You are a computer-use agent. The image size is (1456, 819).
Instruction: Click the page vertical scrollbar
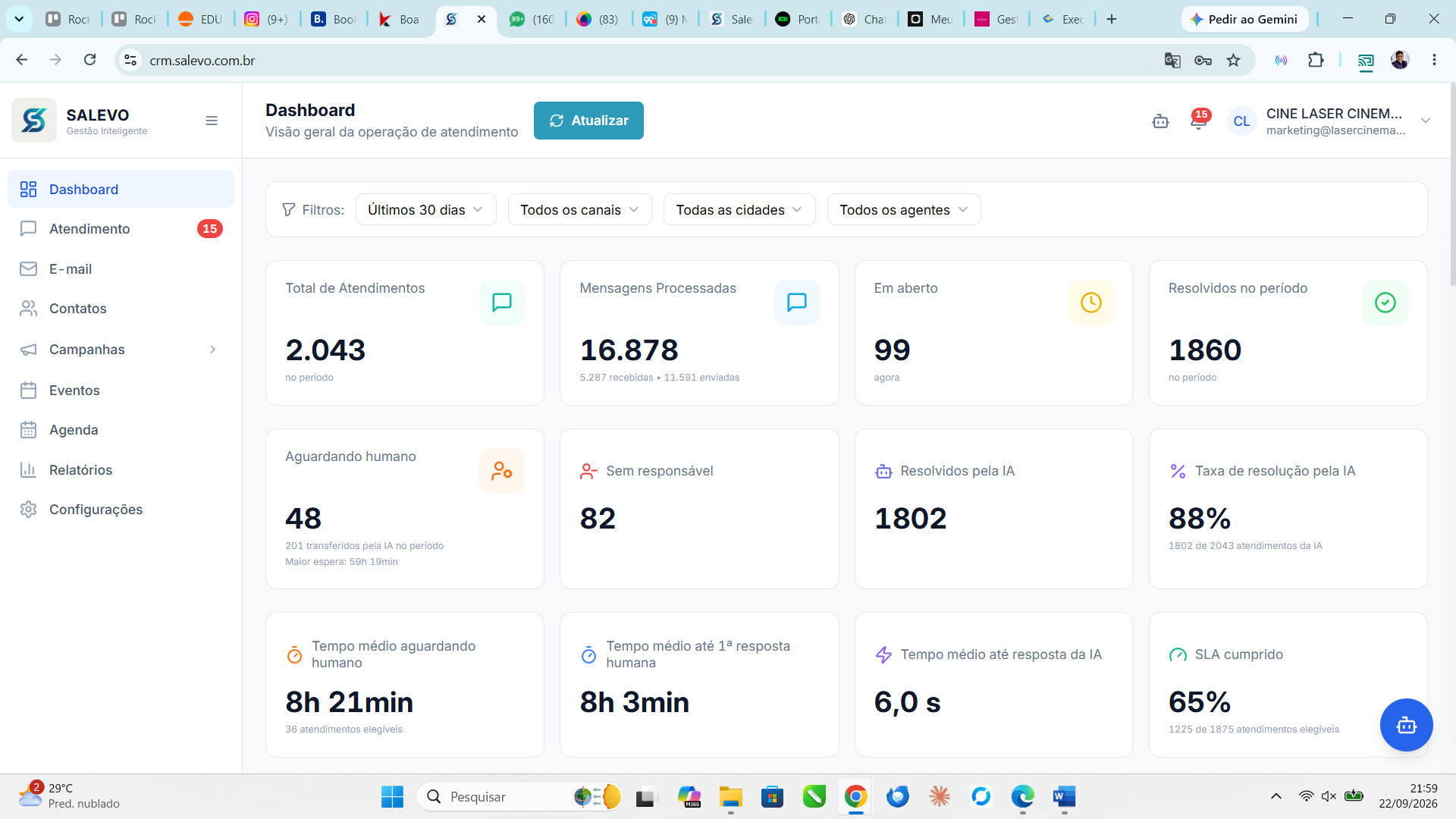click(1452, 186)
